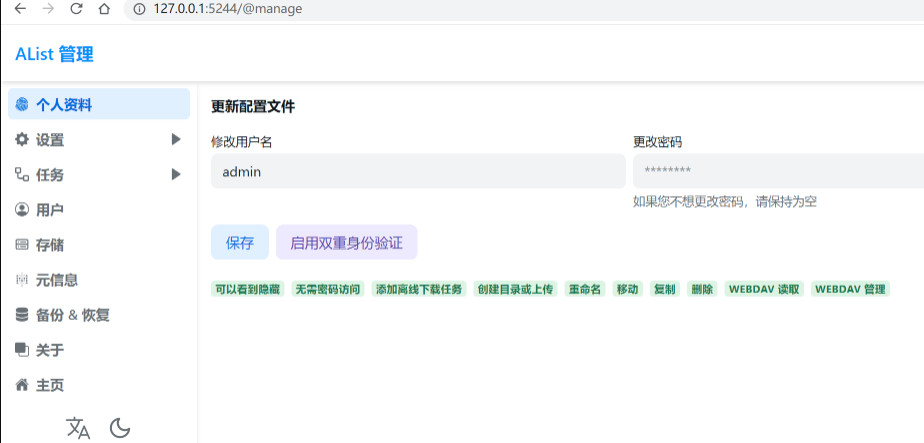Return to the 主页 home page
The width and height of the screenshot is (924, 443).
point(99,385)
